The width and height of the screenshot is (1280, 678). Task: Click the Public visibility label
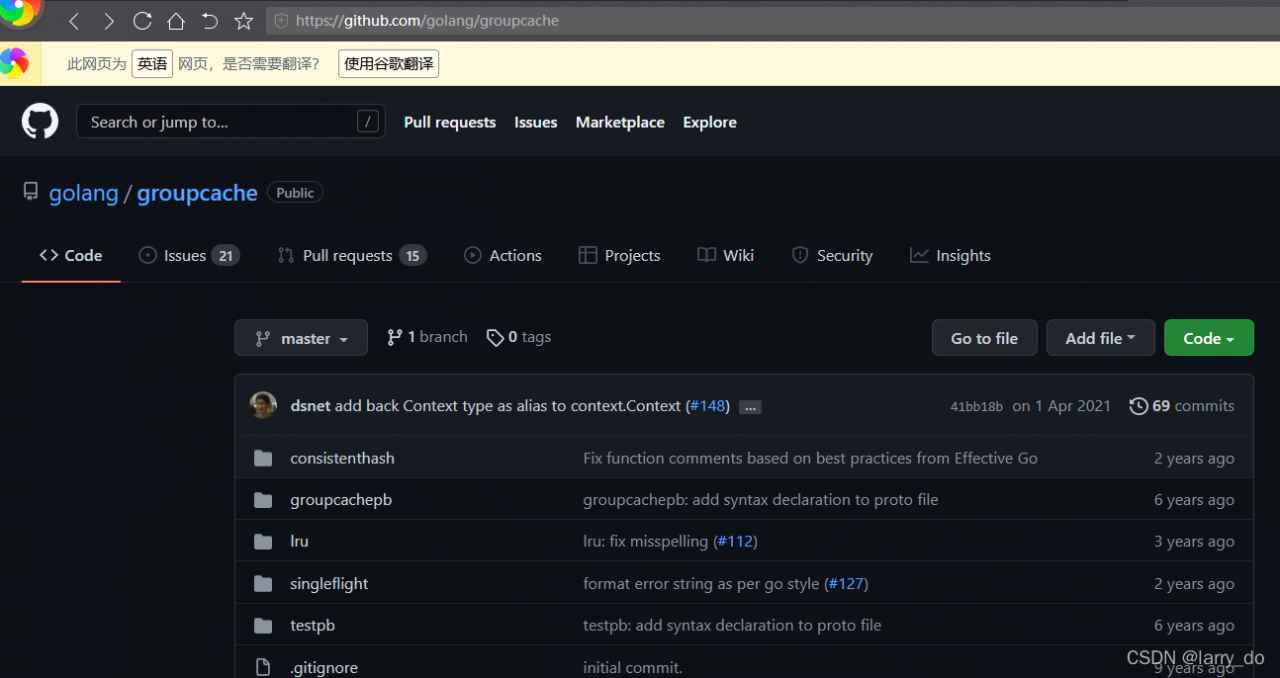pyautogui.click(x=295, y=193)
